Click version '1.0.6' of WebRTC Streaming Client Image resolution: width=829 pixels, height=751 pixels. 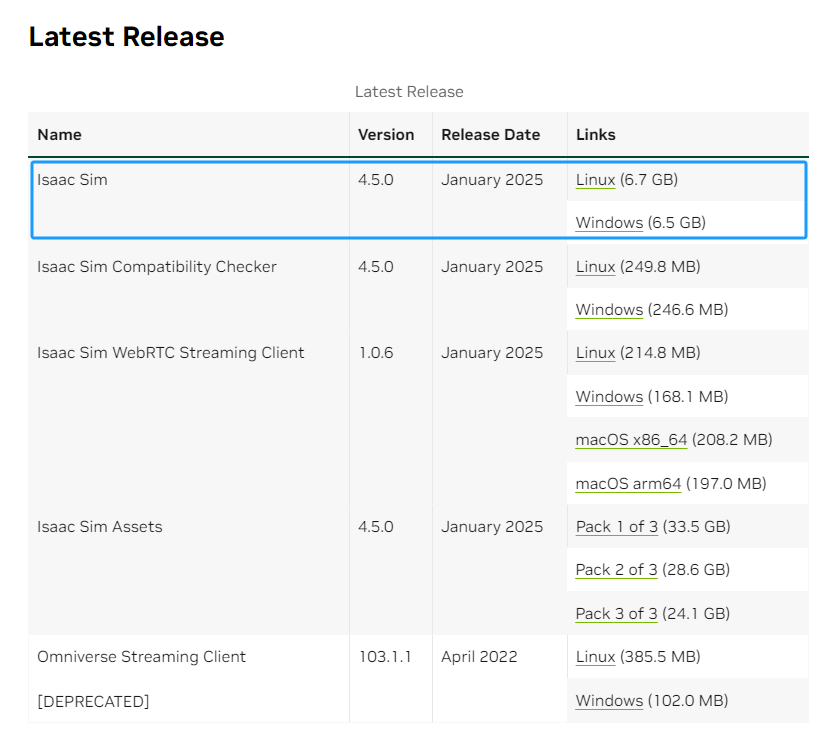pyautogui.click(x=376, y=353)
